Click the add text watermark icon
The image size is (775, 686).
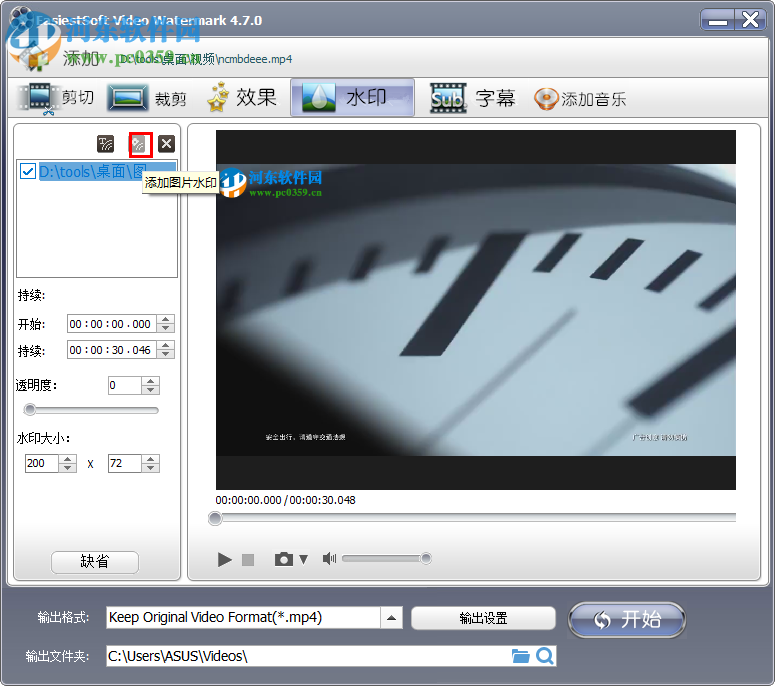[105, 144]
